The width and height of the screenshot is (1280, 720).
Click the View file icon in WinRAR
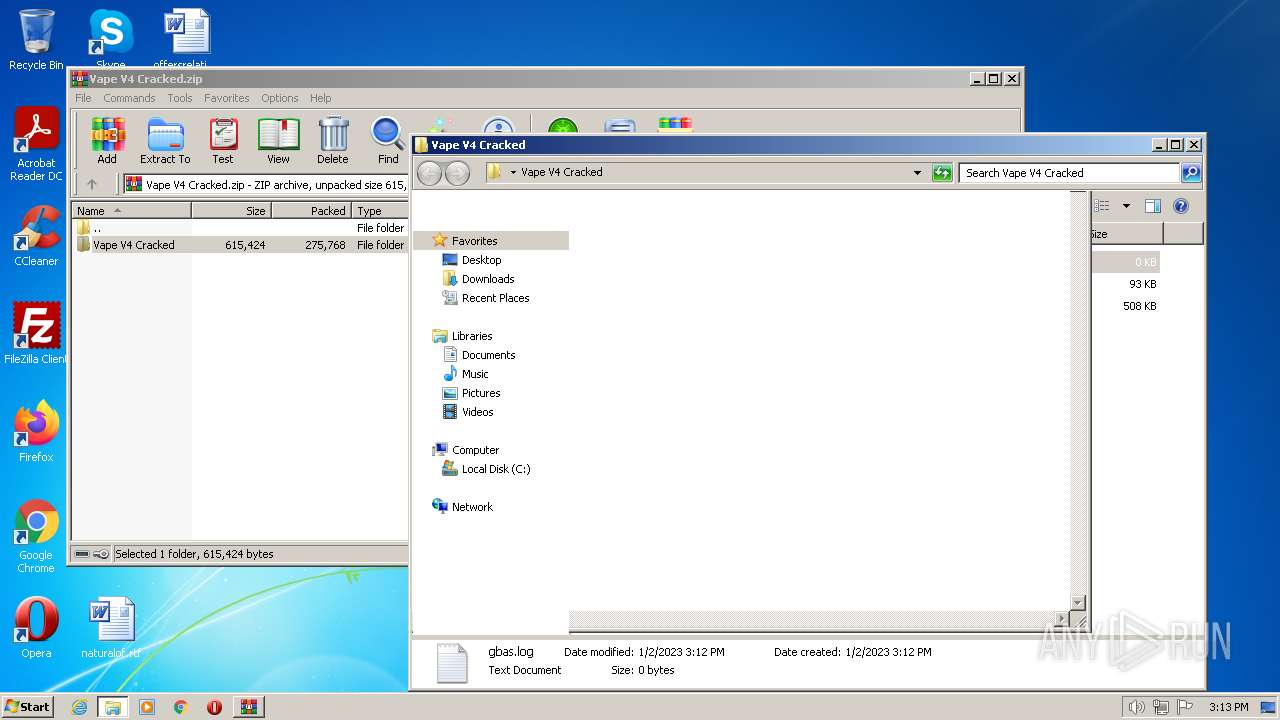tap(278, 140)
